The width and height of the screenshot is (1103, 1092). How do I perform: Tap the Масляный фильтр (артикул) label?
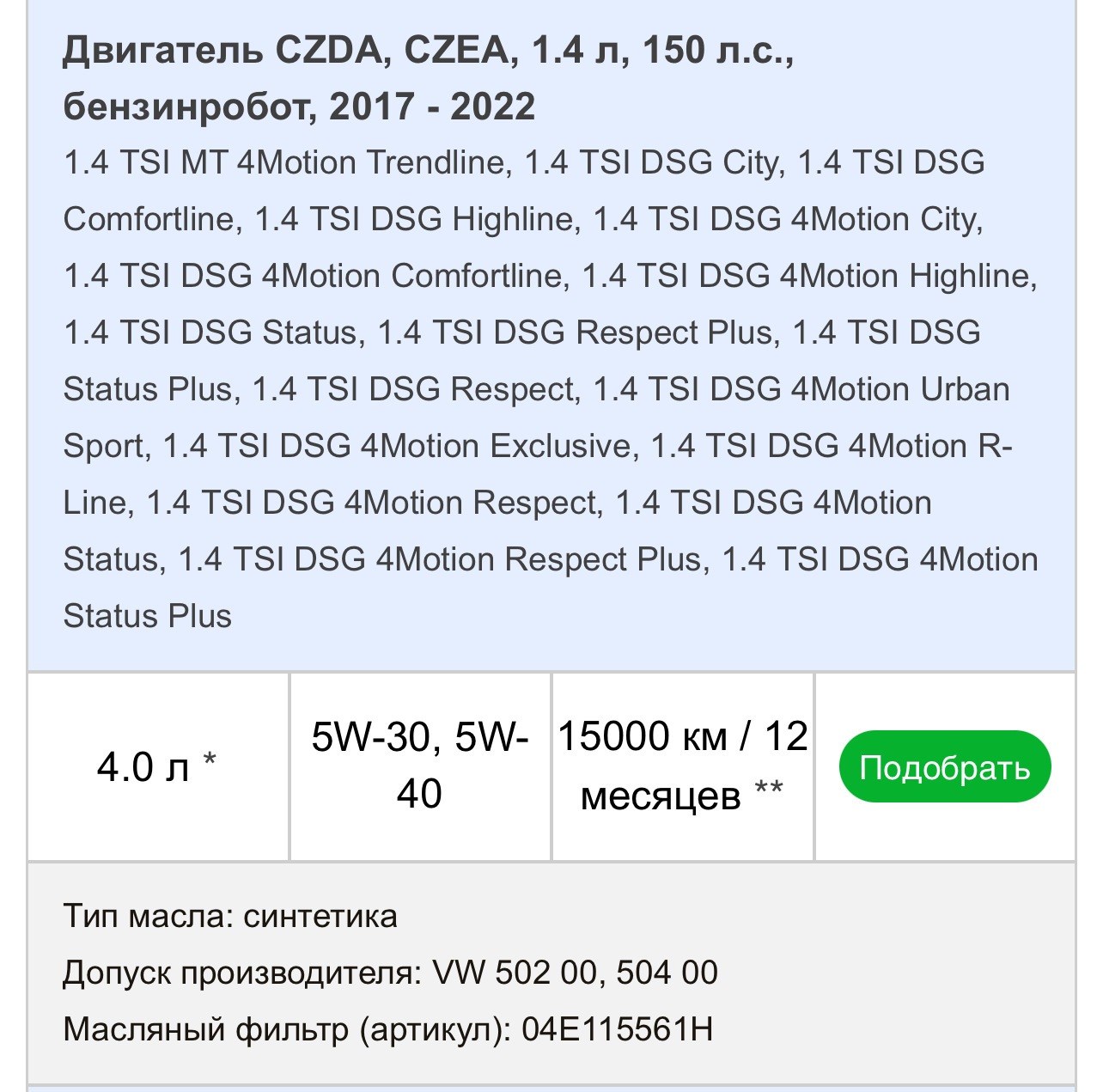[x=283, y=1029]
